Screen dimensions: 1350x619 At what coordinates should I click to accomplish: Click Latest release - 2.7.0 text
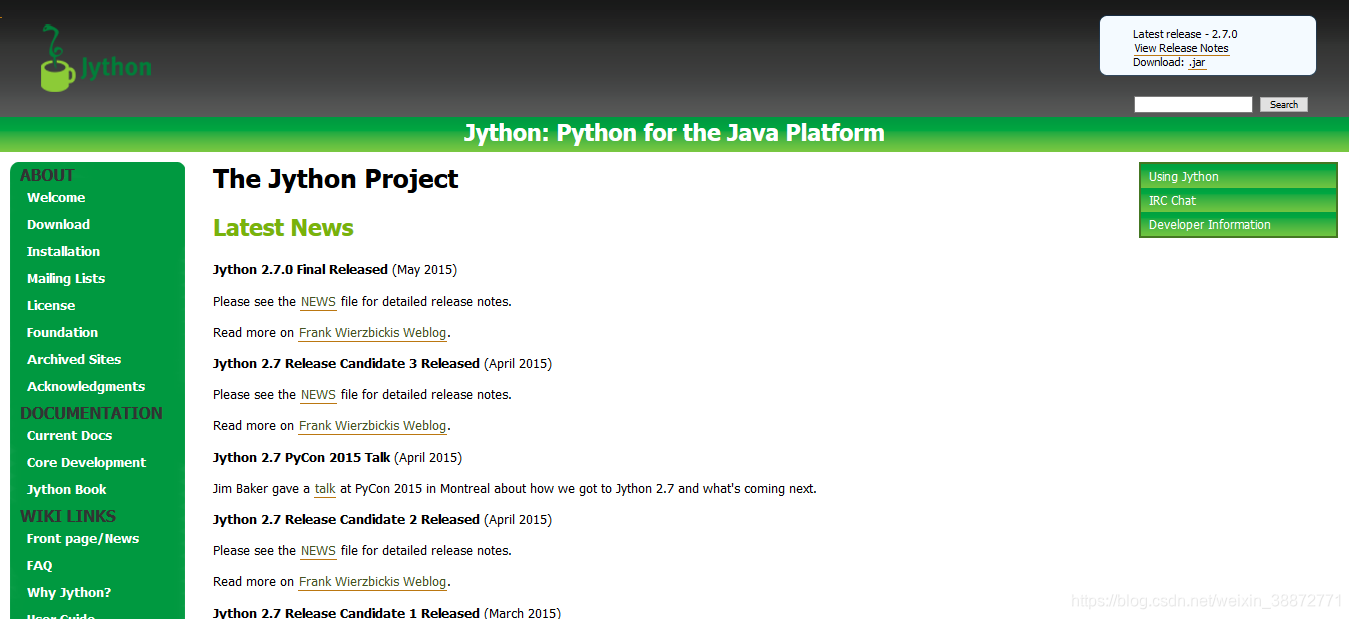pos(1185,34)
